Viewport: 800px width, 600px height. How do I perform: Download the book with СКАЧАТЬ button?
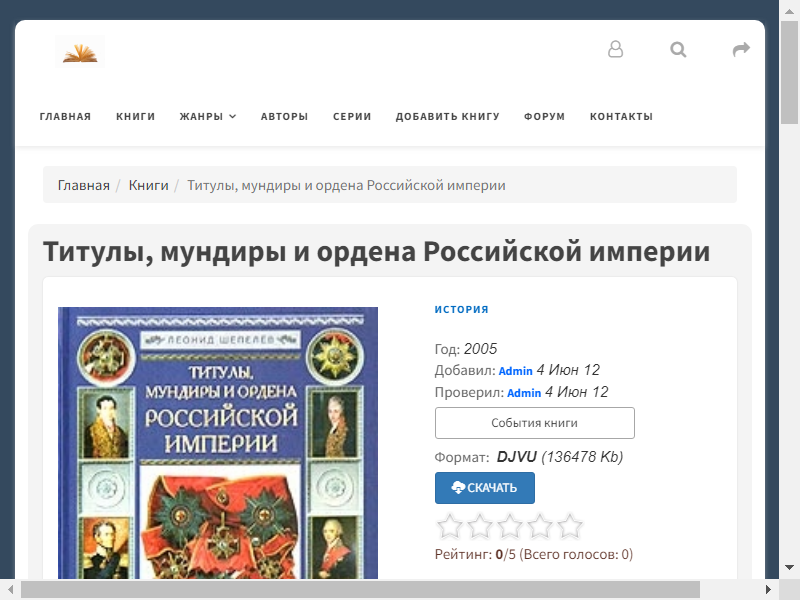pyautogui.click(x=485, y=488)
